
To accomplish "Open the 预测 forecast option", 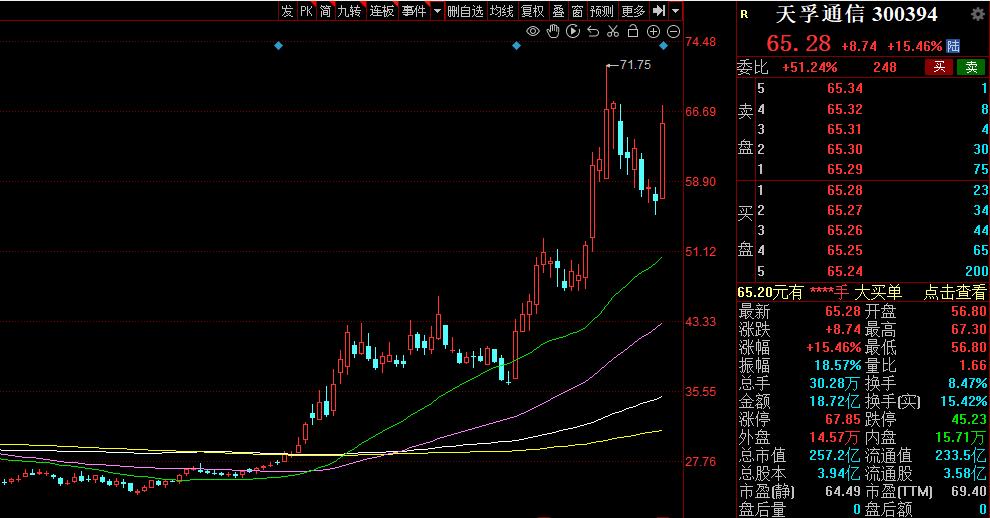I will tap(602, 11).
